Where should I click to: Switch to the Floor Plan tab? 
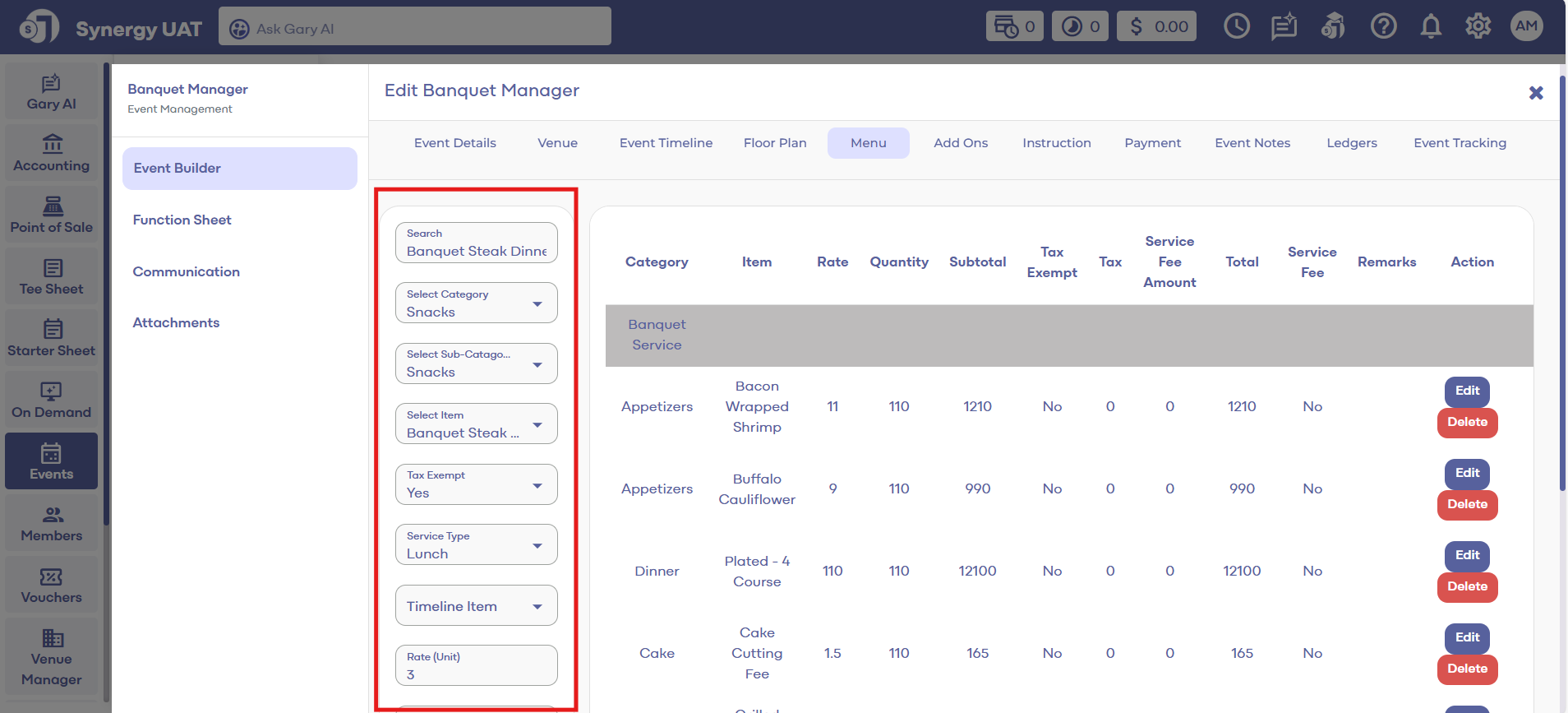pos(775,143)
